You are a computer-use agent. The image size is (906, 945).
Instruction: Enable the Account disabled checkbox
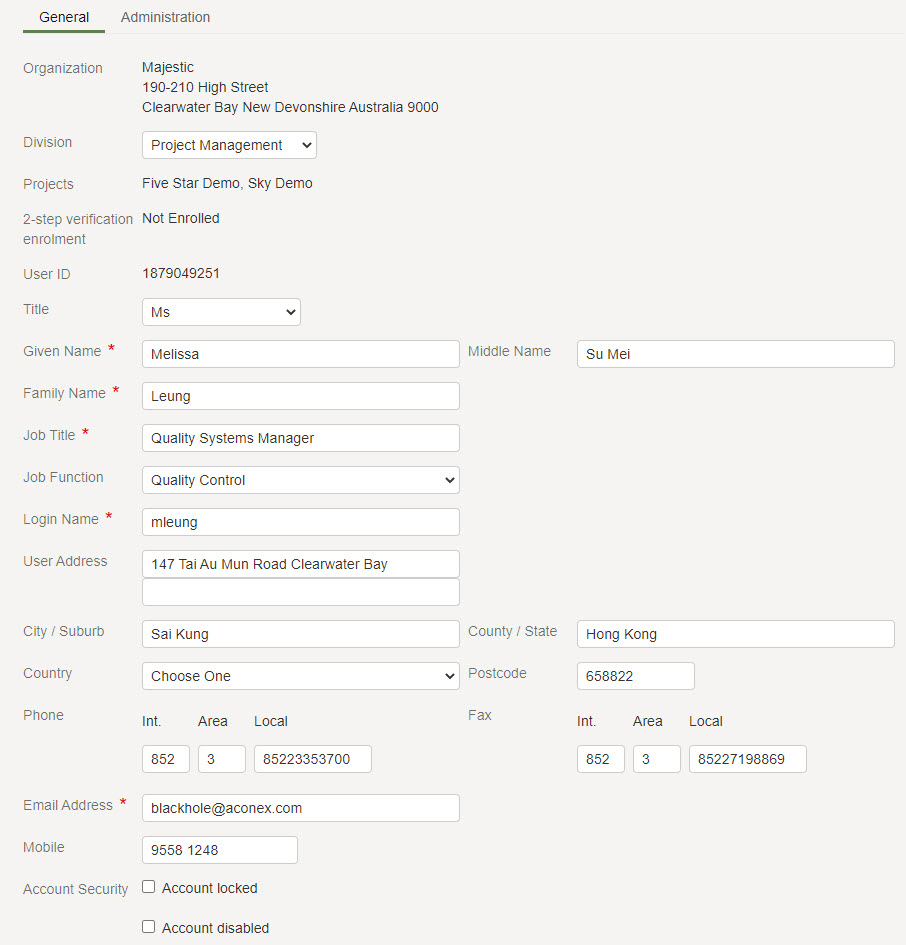pos(148,927)
